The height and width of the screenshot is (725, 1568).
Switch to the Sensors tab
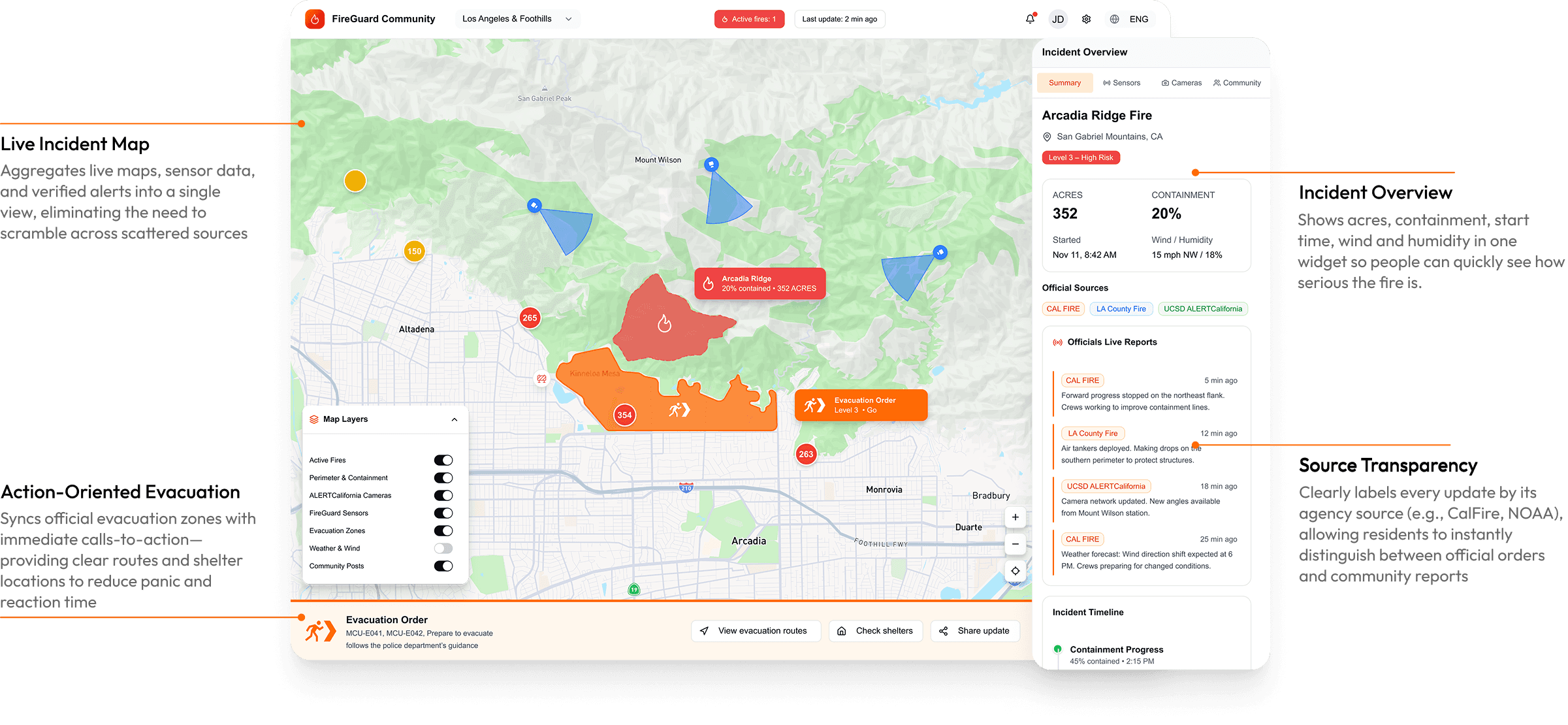[1121, 83]
